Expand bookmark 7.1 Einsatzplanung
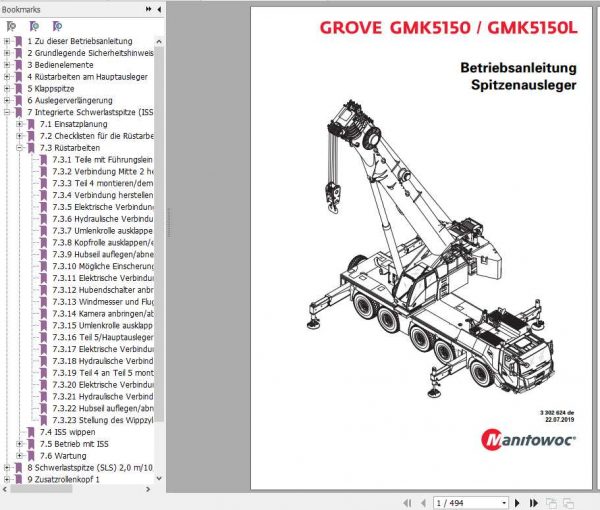Image resolution: width=600 pixels, height=510 pixels. click(19, 124)
